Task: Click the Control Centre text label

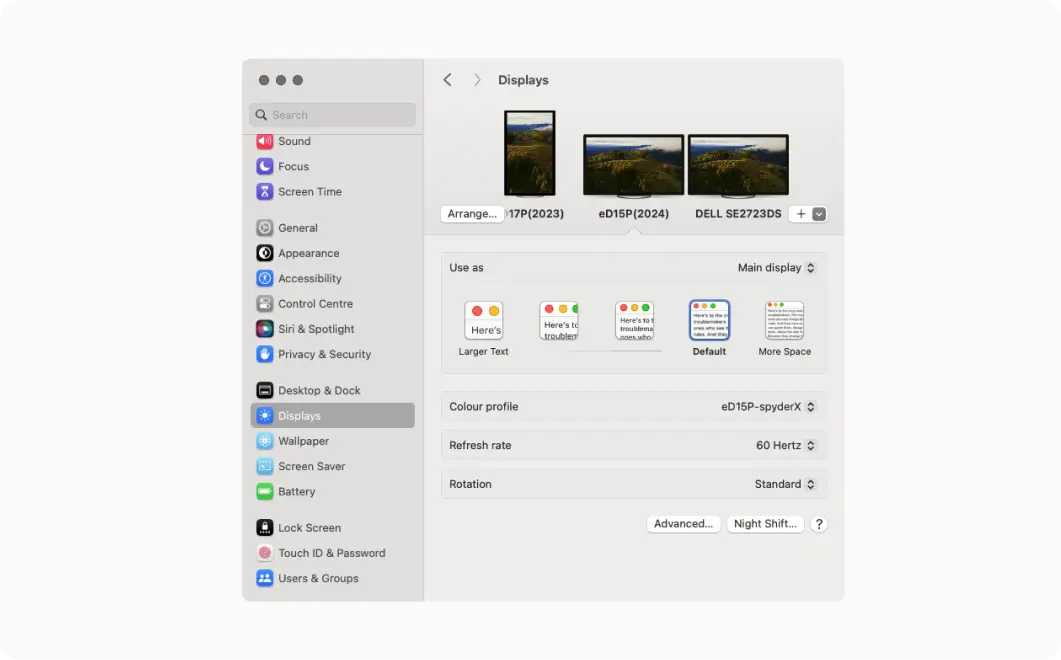Action: 315,303
